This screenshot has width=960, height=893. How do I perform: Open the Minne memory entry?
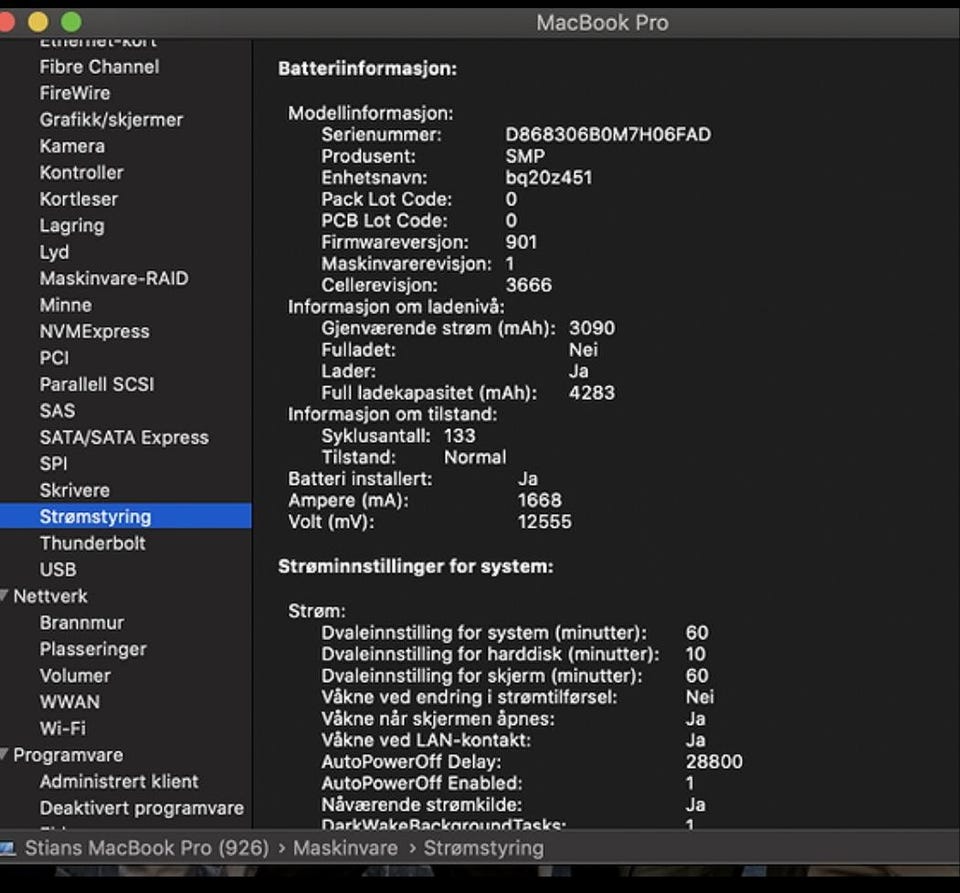(65, 305)
